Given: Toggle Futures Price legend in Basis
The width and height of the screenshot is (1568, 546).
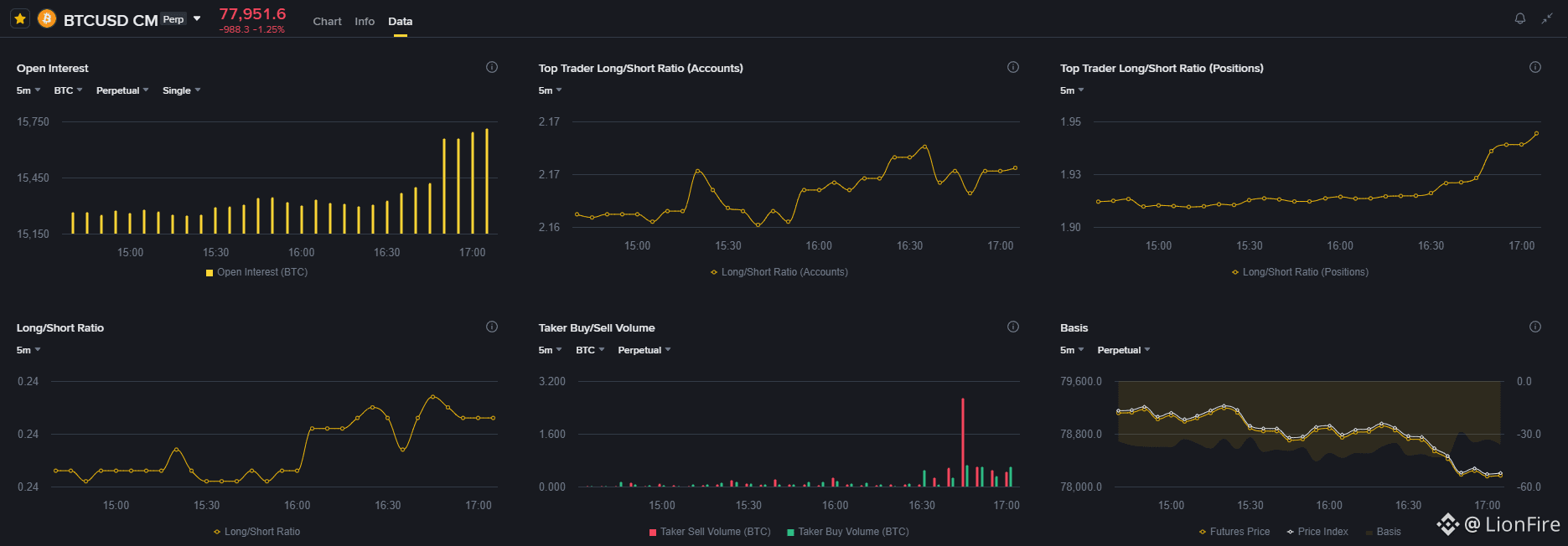Looking at the screenshot, I should [1234, 532].
